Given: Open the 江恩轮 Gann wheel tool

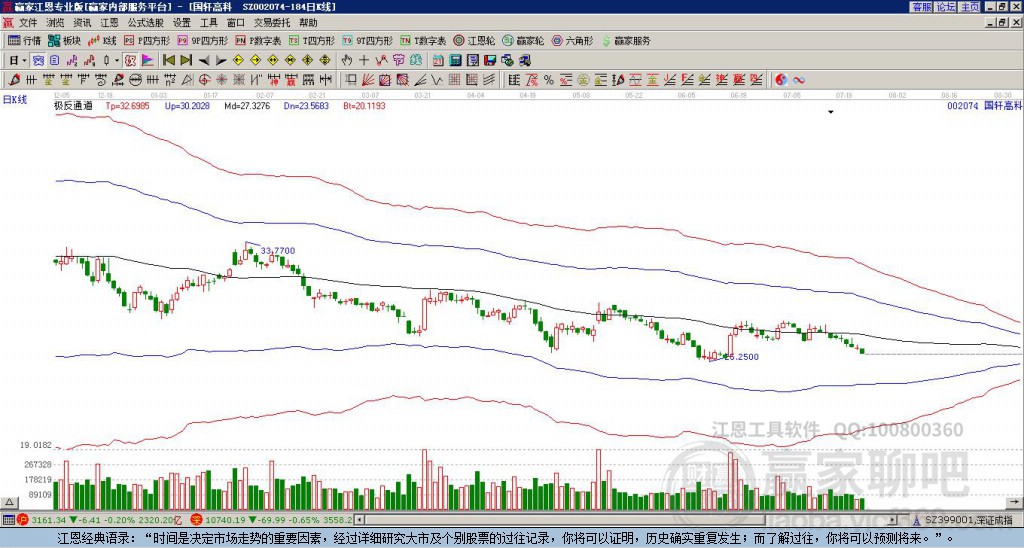Looking at the screenshot, I should (x=475, y=40).
